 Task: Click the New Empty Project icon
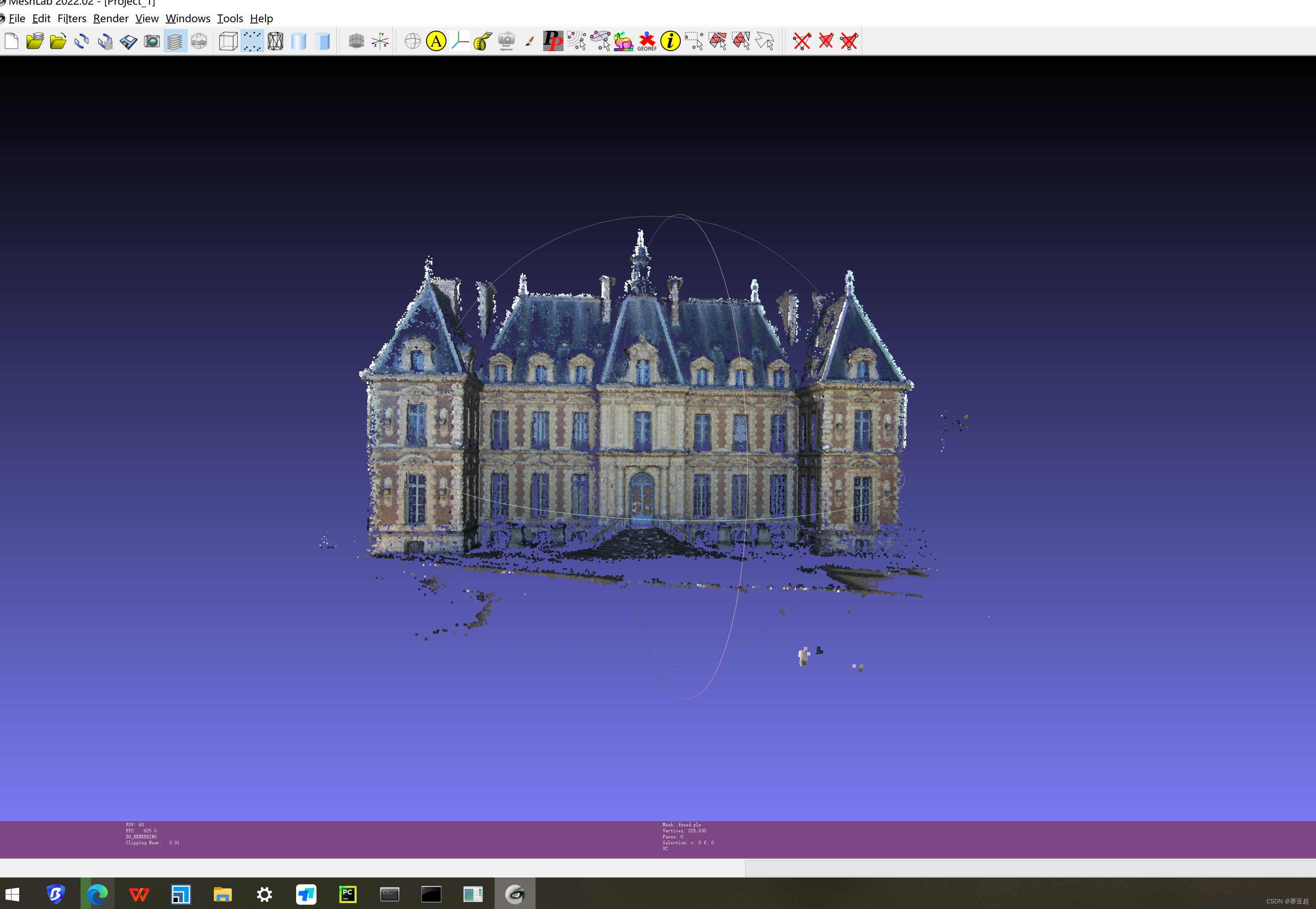12,41
